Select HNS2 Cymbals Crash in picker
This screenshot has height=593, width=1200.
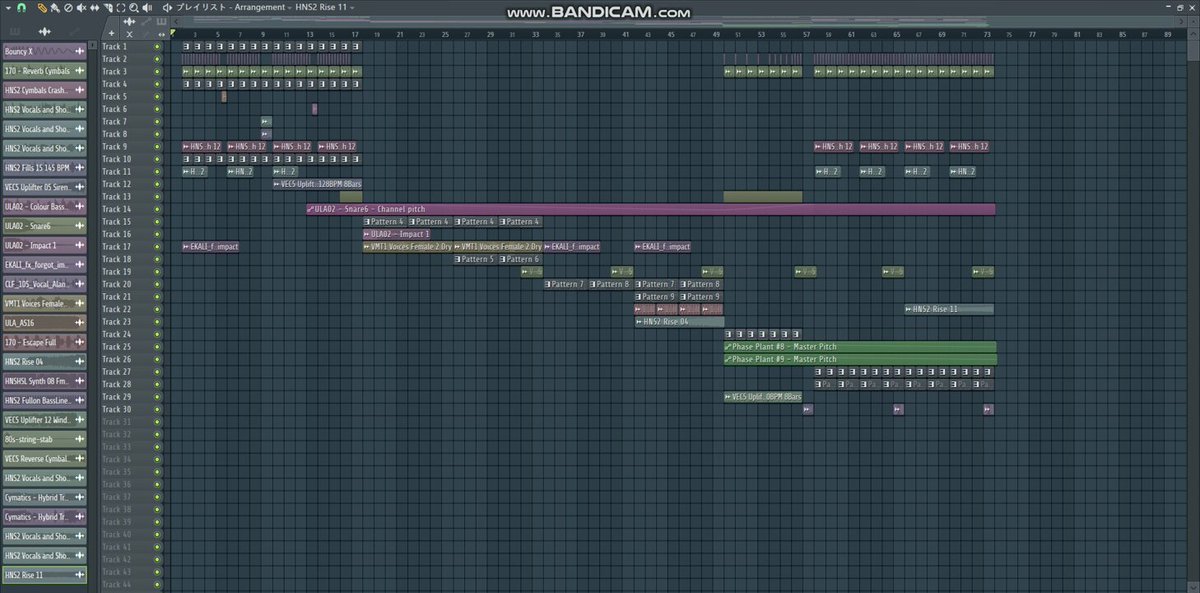44,90
